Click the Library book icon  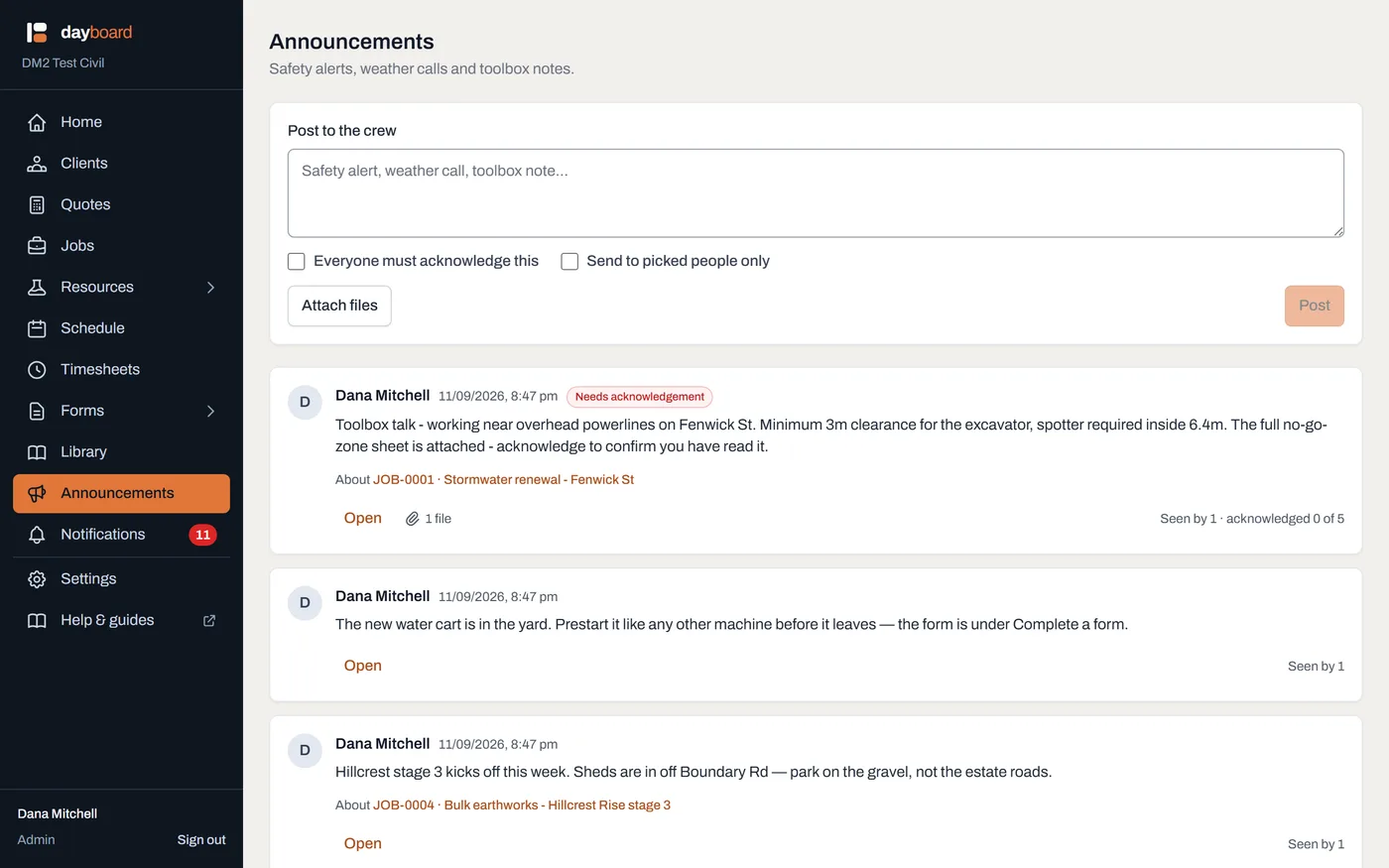coord(37,452)
